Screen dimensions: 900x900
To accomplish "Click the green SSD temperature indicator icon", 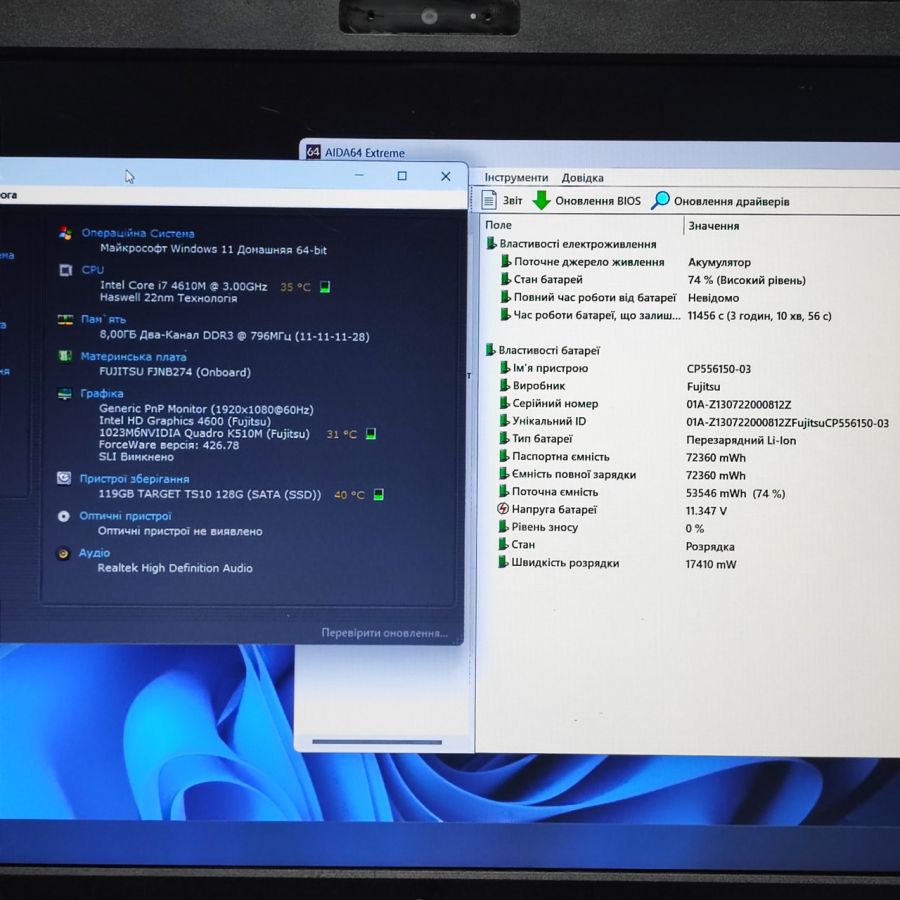I will pos(378,494).
